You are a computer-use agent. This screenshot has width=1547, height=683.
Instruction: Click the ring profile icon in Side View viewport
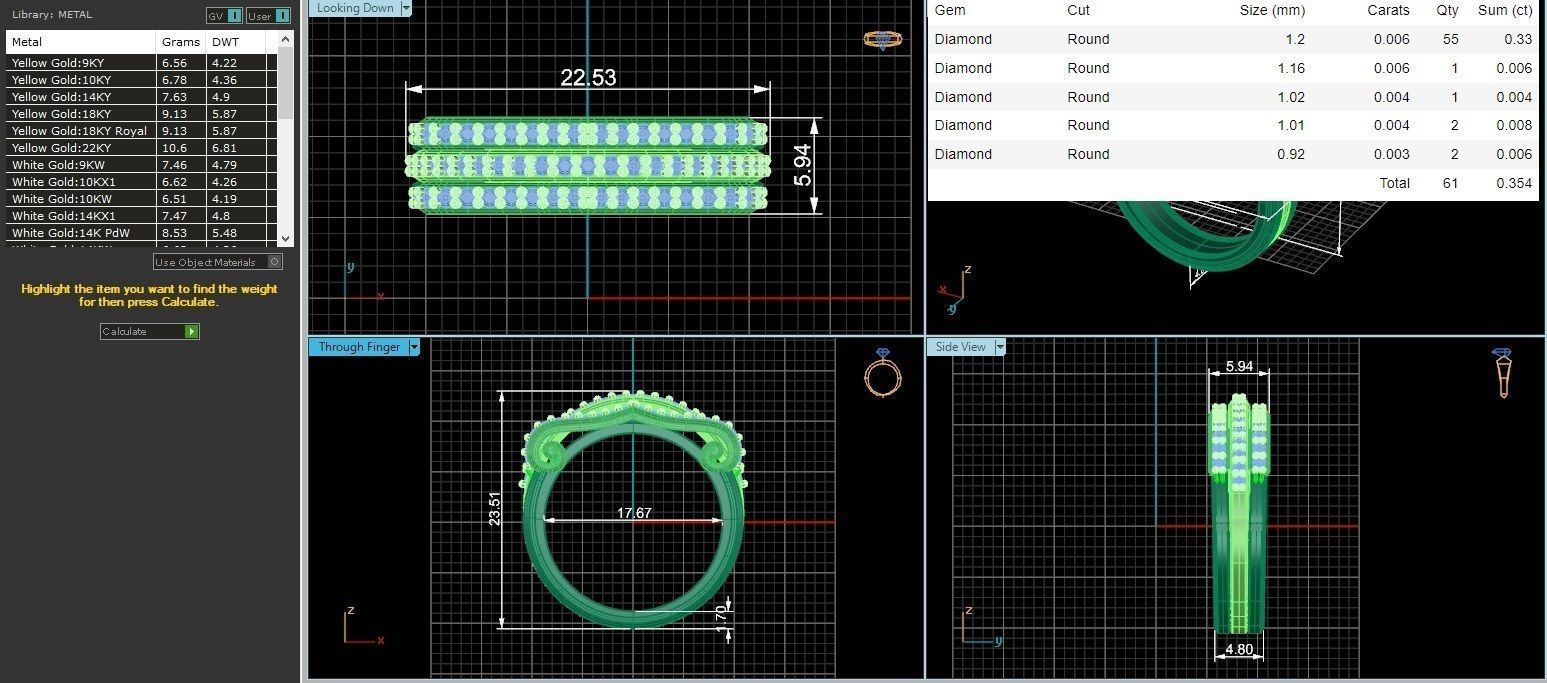tap(1502, 373)
